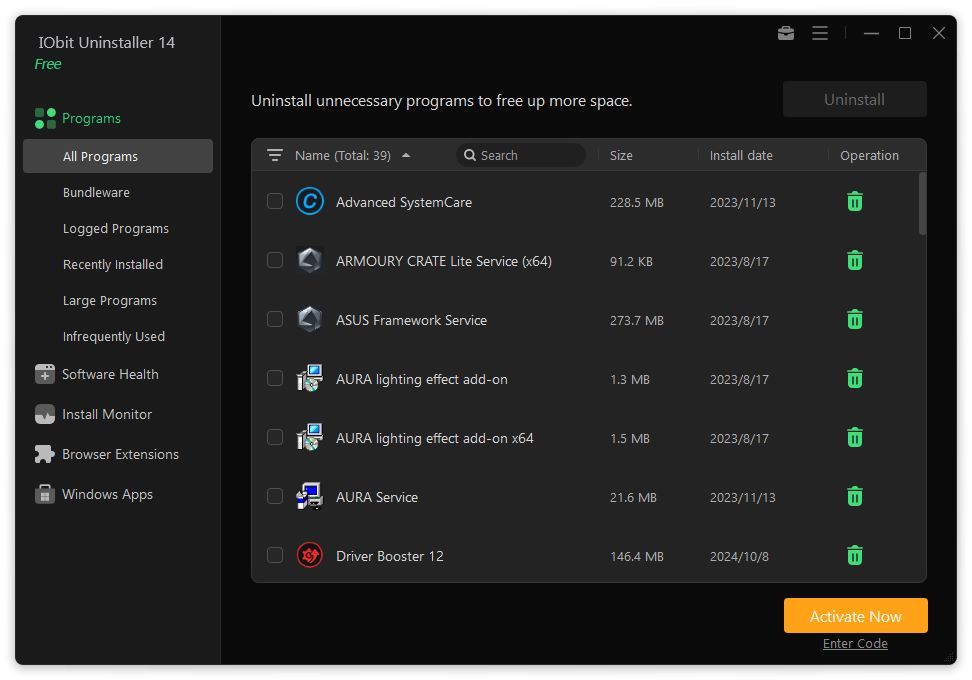The height and width of the screenshot is (680, 972).
Task: Delete ASUS Framework Service via trash icon
Action: tap(854, 320)
